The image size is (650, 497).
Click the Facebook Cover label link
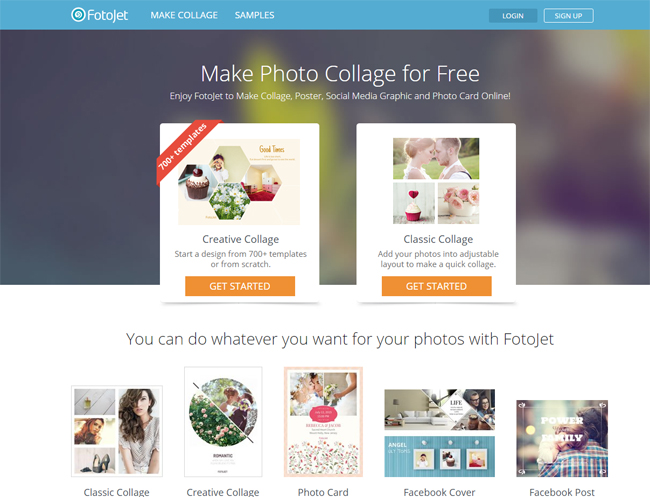tap(439, 492)
